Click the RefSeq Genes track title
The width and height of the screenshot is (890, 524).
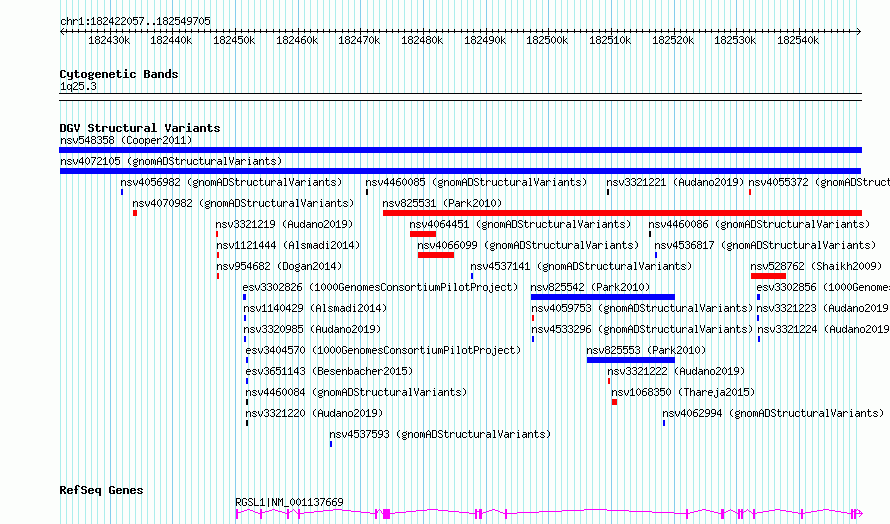tap(101, 491)
